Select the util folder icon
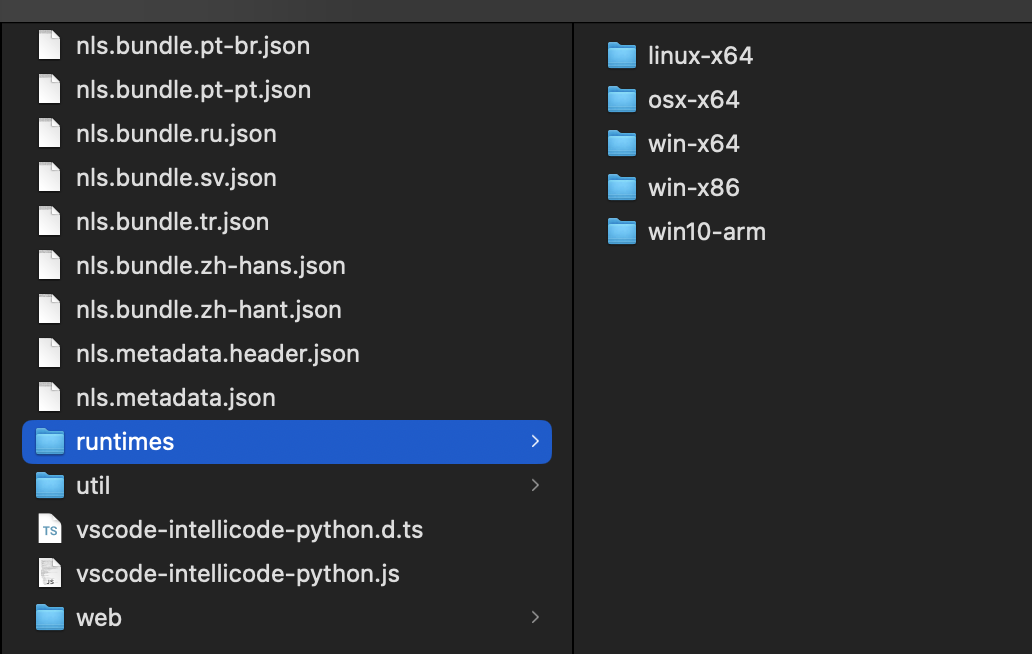The image size is (1032, 654). 49,485
